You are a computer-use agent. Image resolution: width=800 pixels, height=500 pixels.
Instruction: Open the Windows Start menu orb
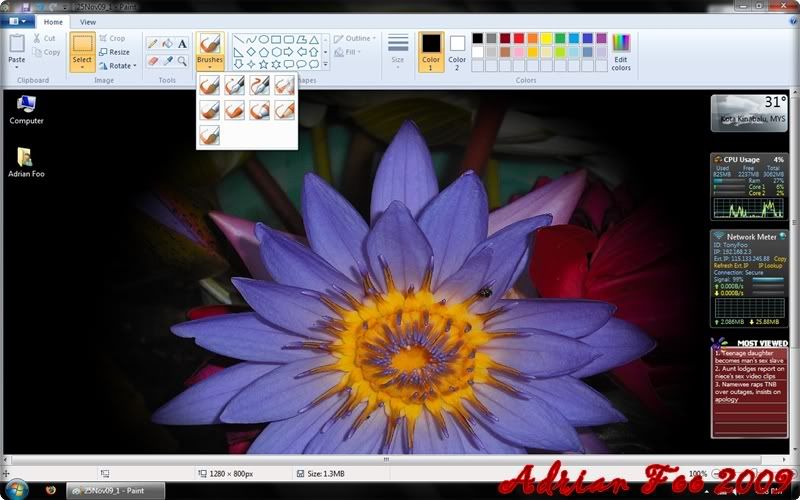(x=15, y=490)
